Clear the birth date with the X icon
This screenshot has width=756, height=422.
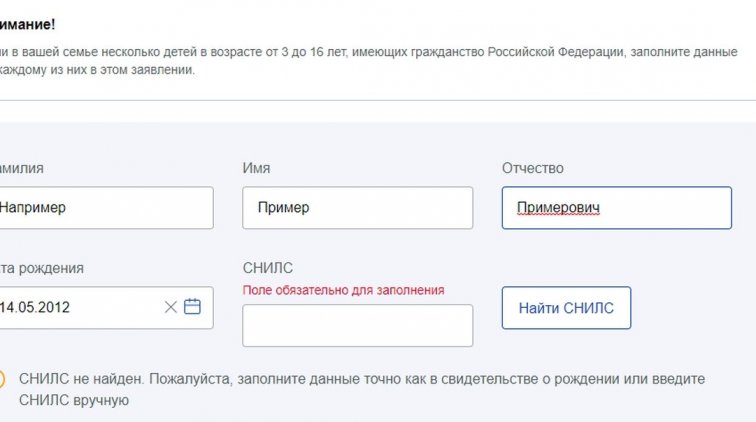(x=171, y=307)
